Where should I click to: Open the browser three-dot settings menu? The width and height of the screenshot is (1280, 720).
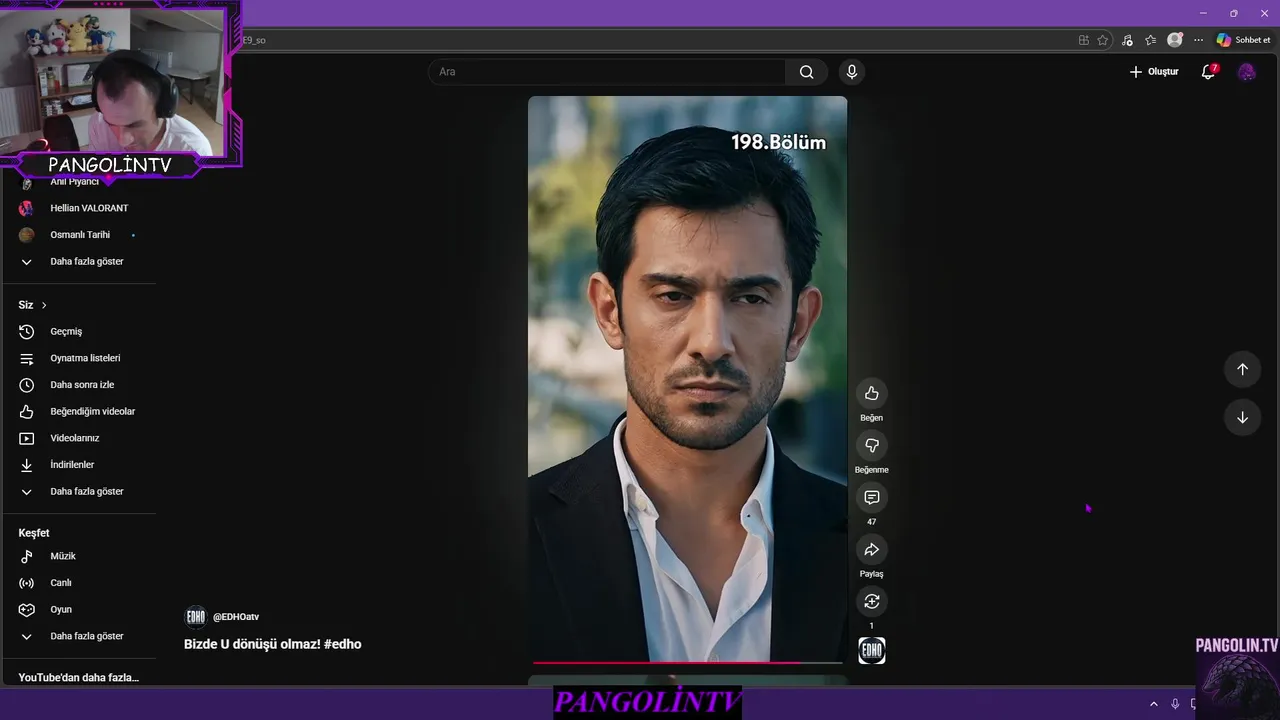pos(1198,40)
